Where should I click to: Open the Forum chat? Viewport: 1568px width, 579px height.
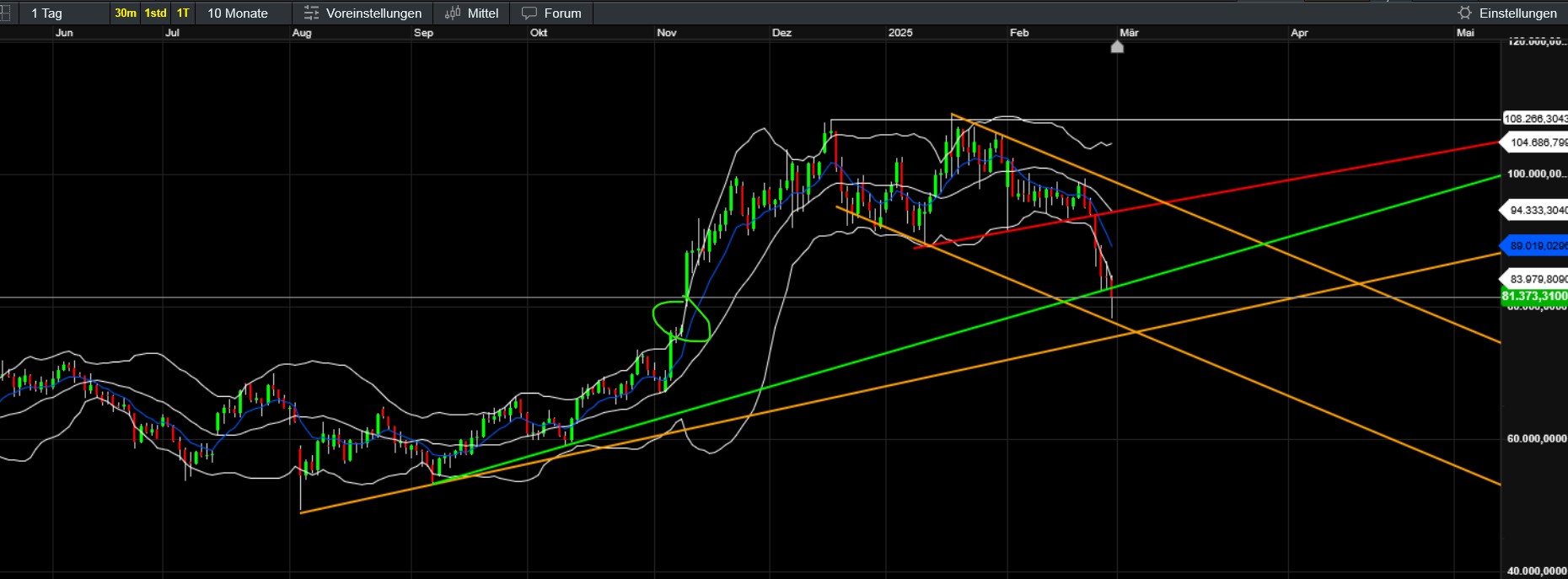pos(552,13)
